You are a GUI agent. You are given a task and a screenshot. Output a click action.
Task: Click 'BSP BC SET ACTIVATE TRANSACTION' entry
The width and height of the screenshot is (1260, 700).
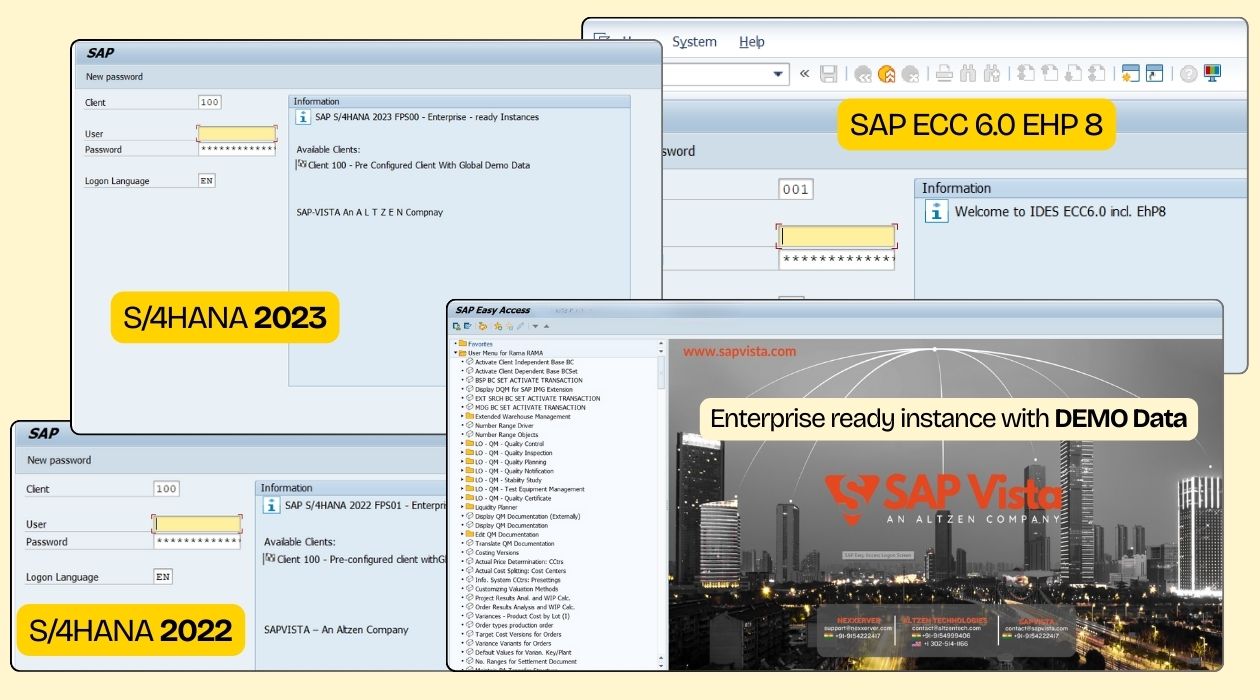coord(528,380)
